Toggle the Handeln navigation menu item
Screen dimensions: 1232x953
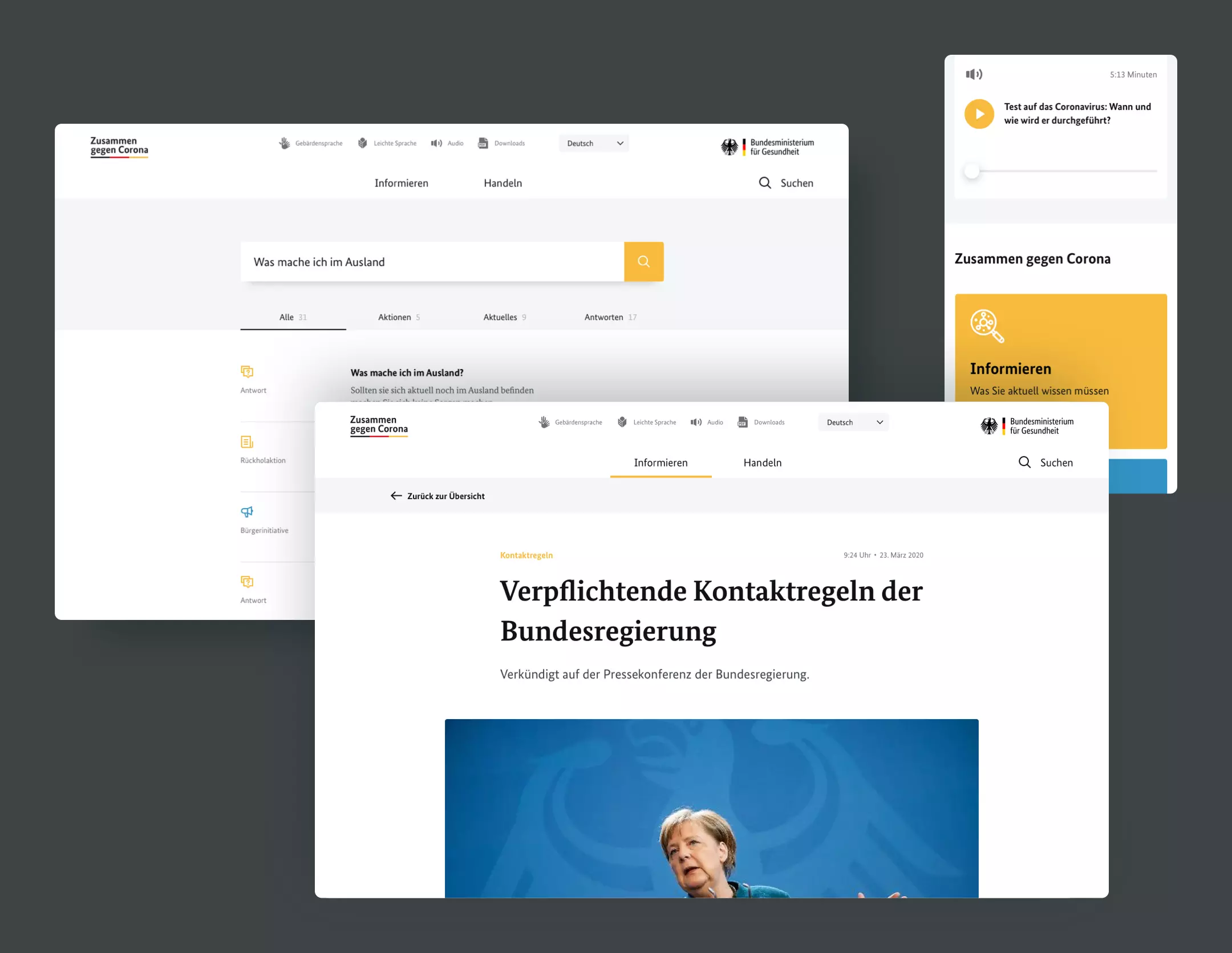(762, 462)
